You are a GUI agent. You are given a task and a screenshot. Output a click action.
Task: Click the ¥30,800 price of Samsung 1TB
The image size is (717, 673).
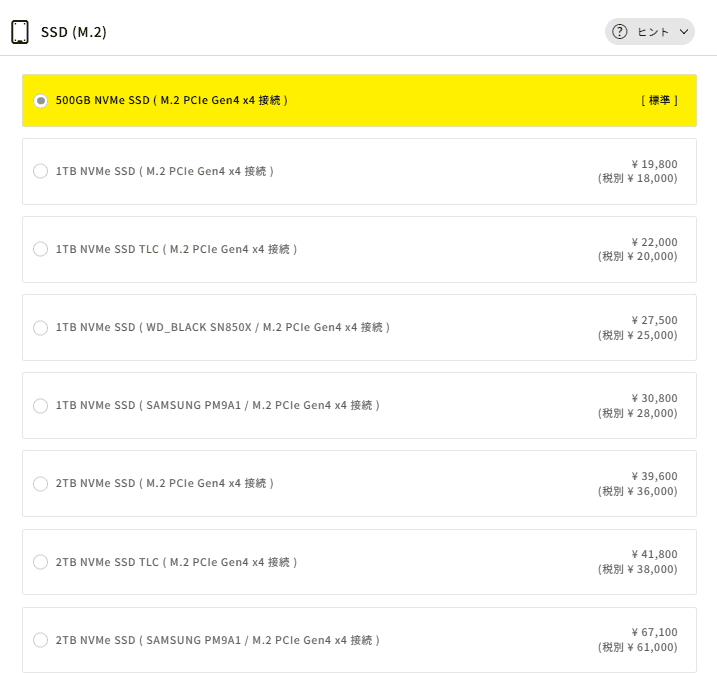click(x=654, y=398)
